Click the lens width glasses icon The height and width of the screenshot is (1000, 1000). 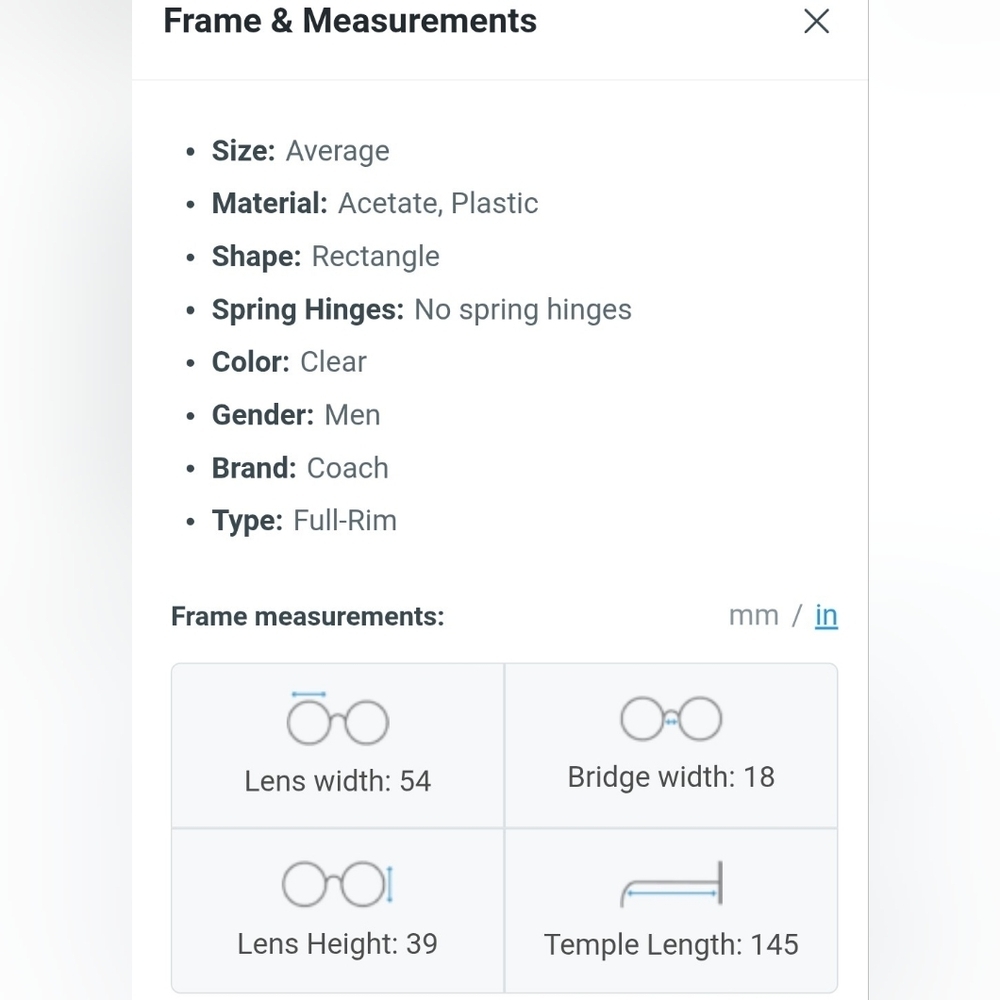(x=337, y=719)
